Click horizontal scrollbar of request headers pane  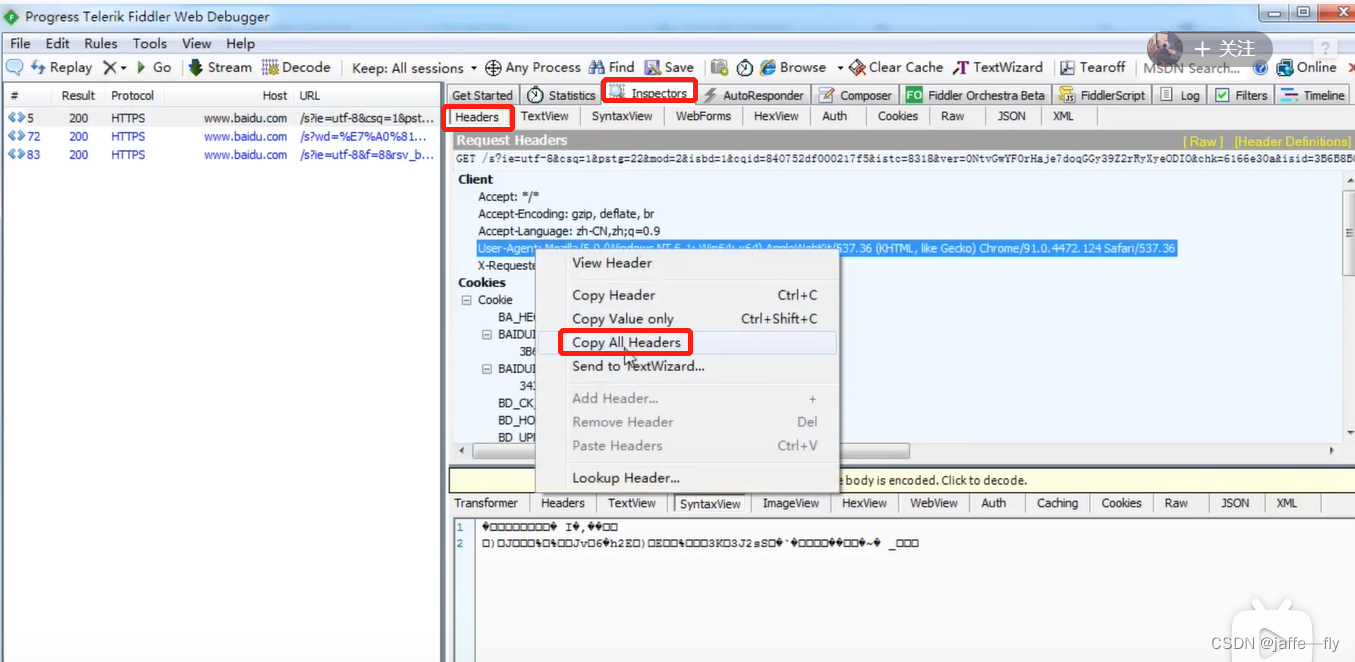[691, 451]
